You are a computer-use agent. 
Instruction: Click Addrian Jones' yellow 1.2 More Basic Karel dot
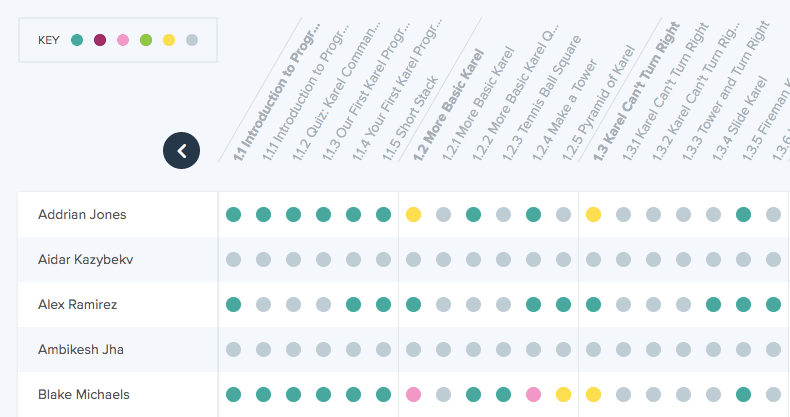[413, 214]
